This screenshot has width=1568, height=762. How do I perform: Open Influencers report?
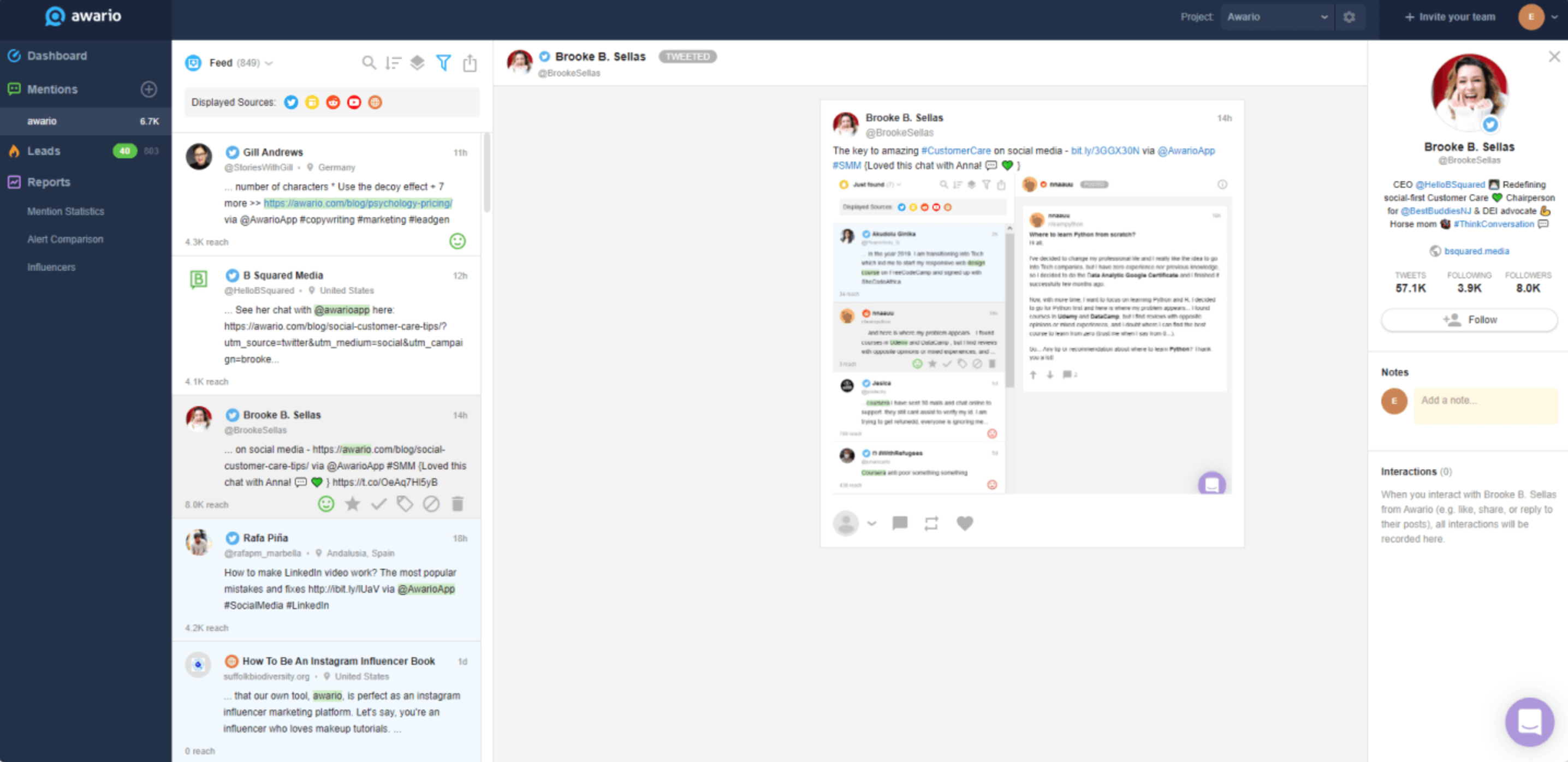[52, 267]
